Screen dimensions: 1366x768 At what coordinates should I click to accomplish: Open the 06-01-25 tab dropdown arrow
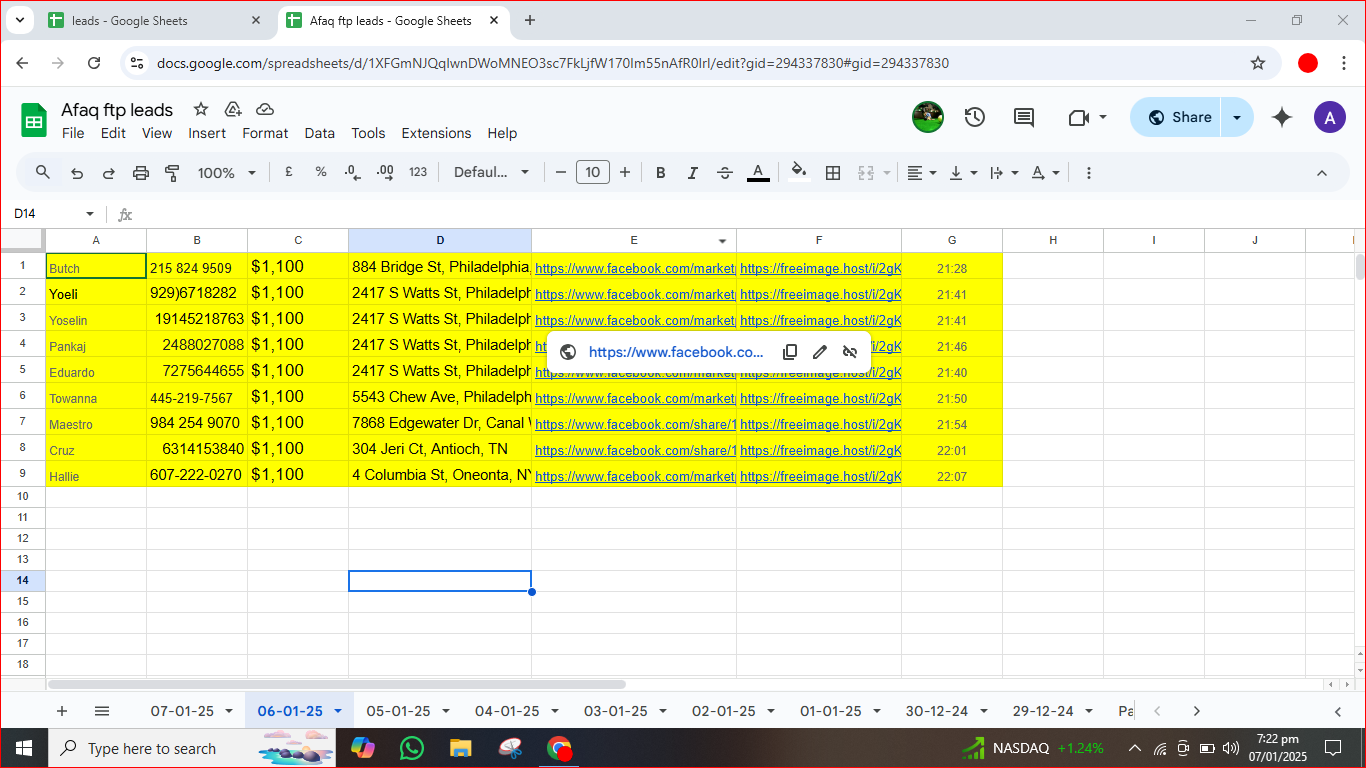[338, 712]
